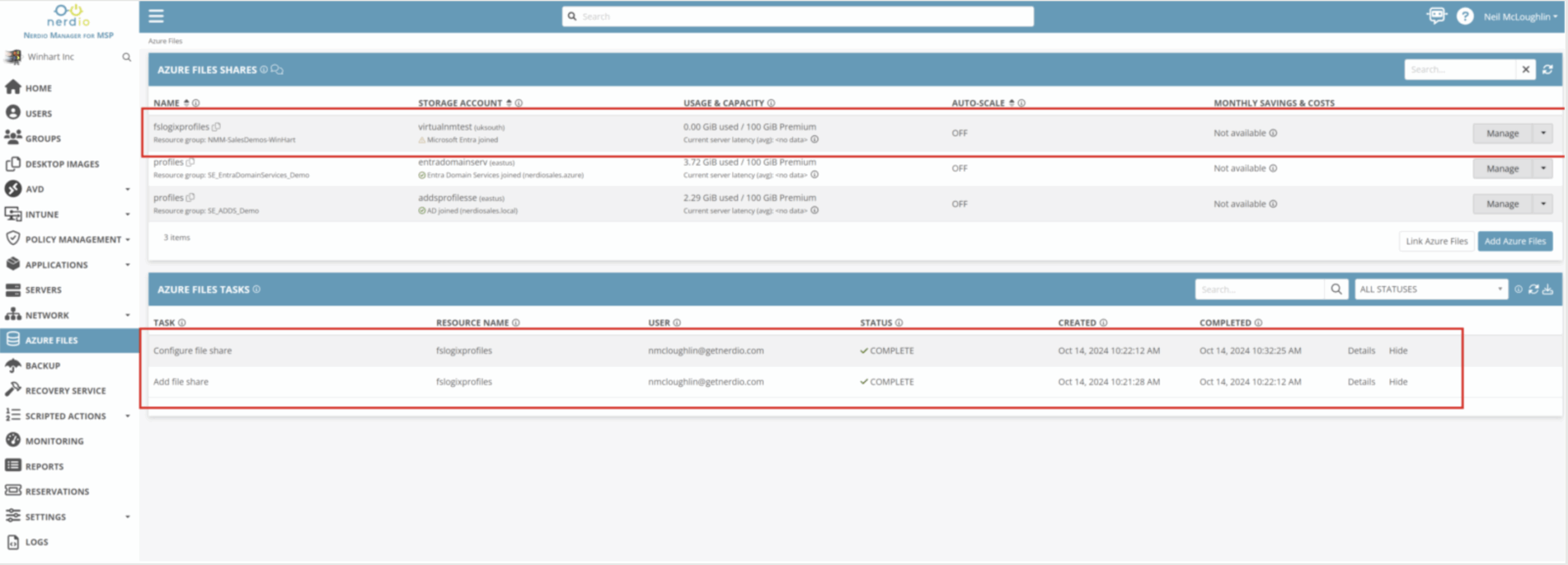Click the account search icon beside Winhart Inc

coord(126,57)
